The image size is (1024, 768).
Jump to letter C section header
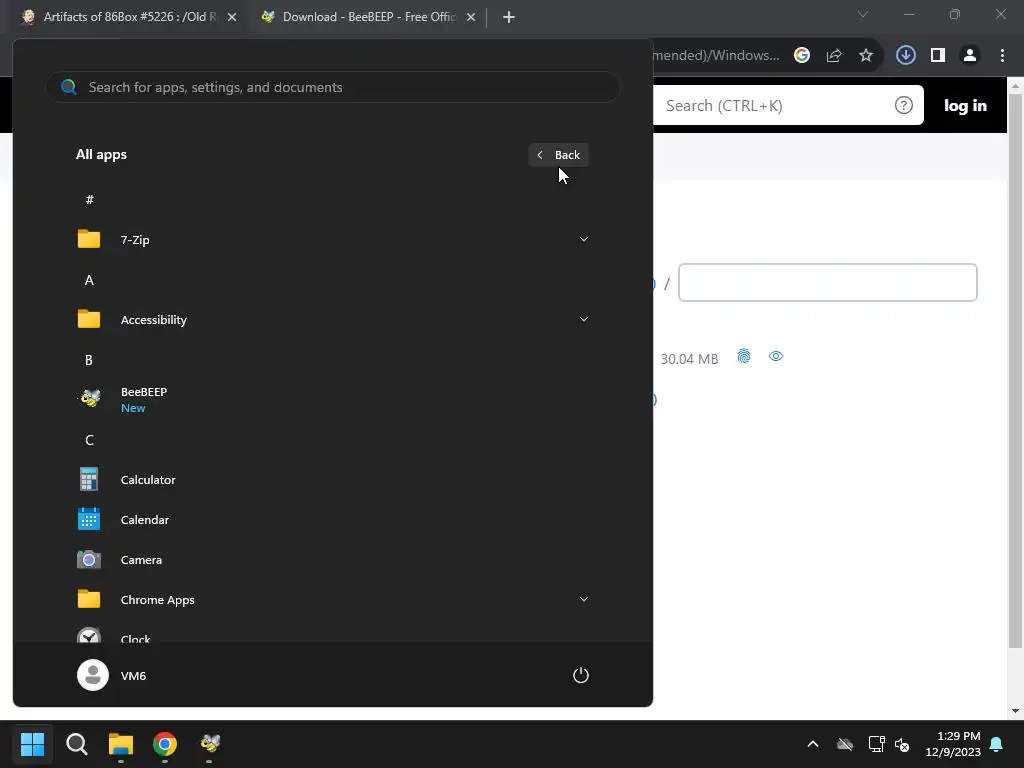(89, 440)
